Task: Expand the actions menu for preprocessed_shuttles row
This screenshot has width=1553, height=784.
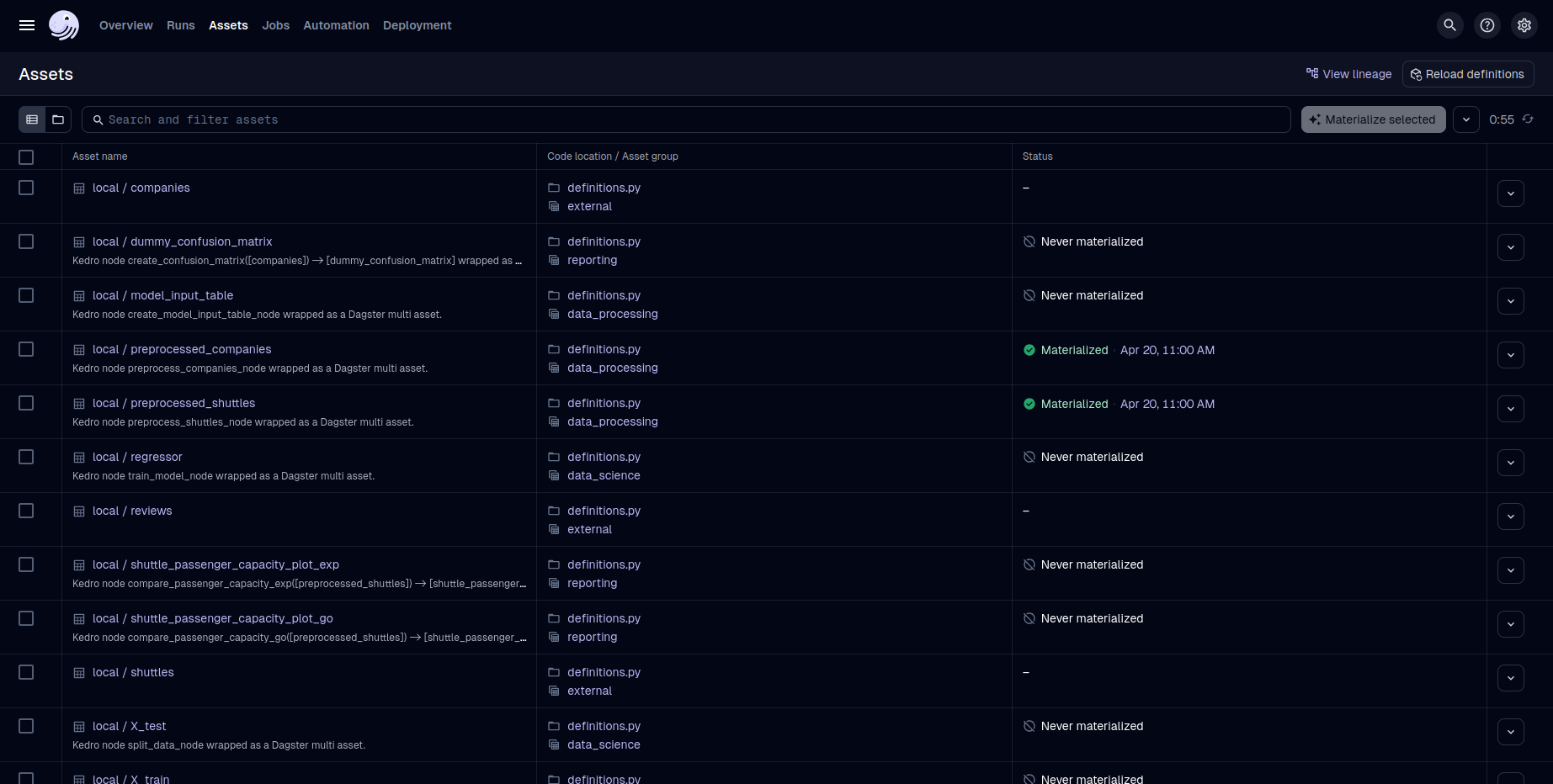Action: click(1511, 409)
